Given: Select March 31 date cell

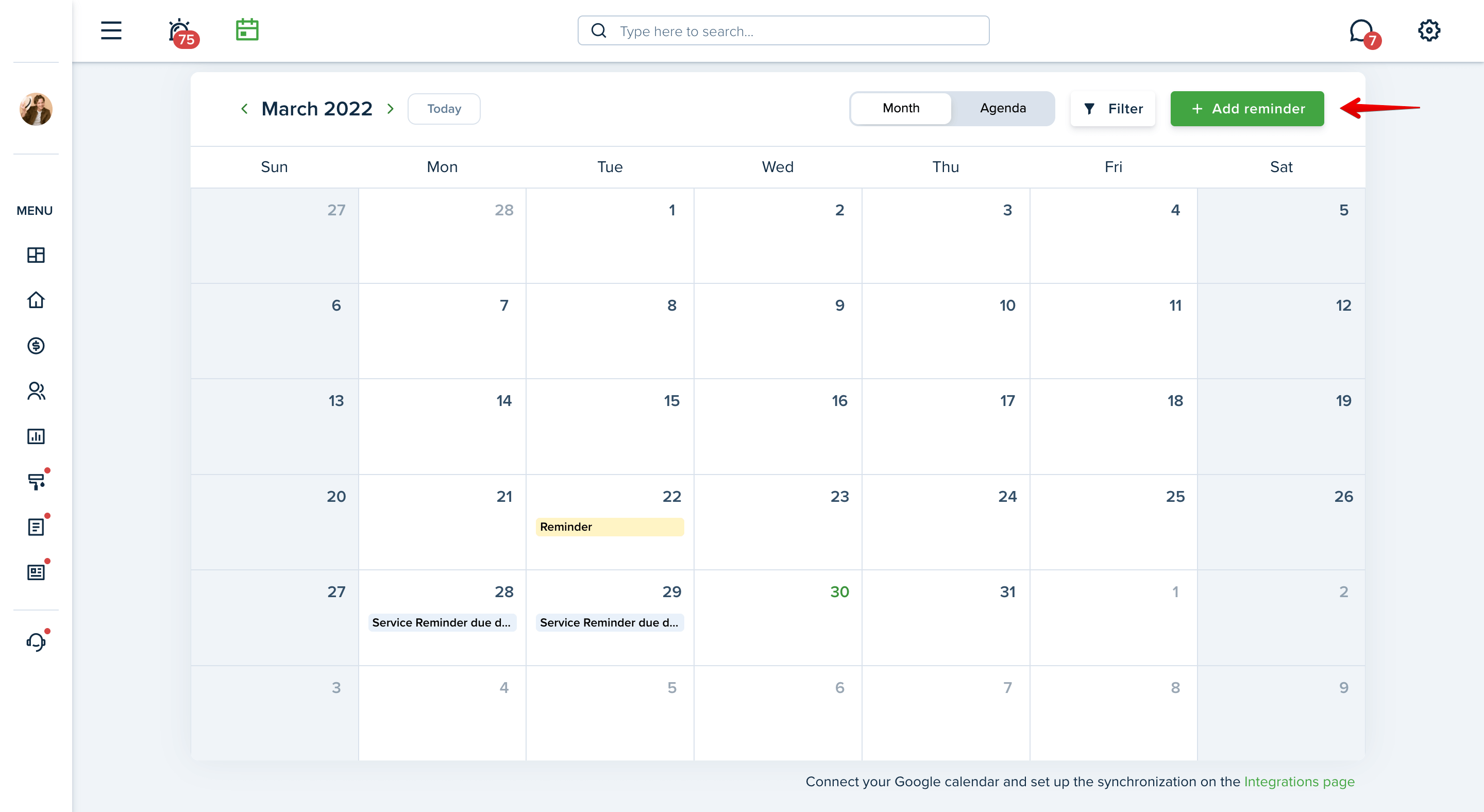Looking at the screenshot, I should coord(946,618).
